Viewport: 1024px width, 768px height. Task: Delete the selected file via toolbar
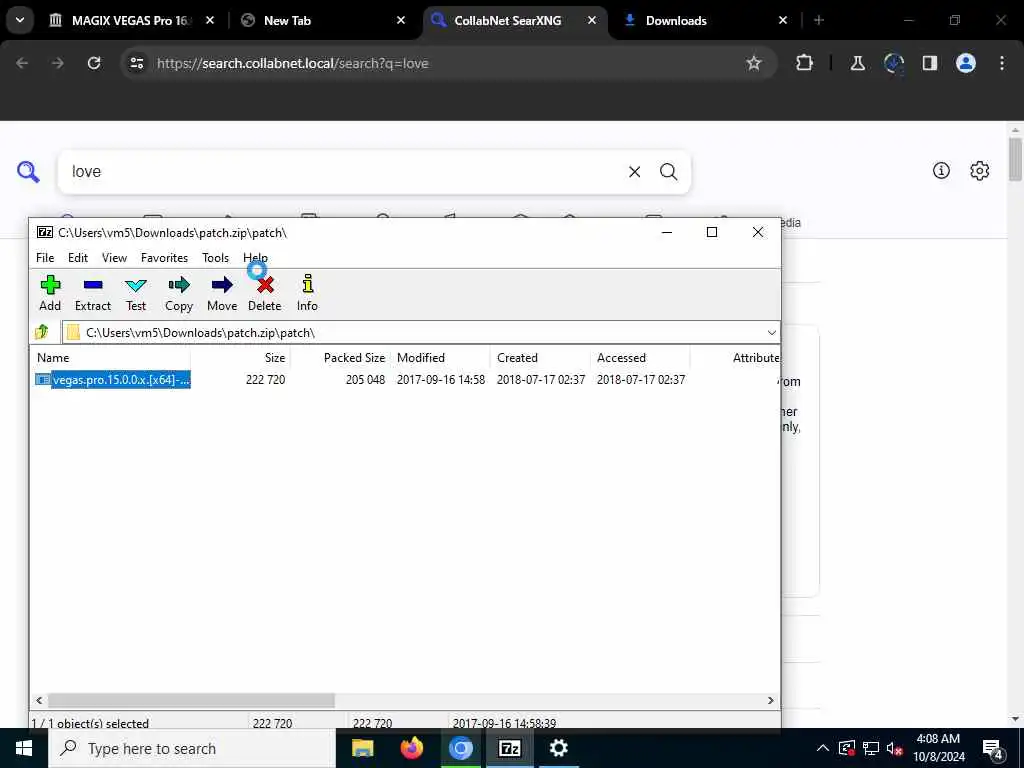tap(264, 293)
